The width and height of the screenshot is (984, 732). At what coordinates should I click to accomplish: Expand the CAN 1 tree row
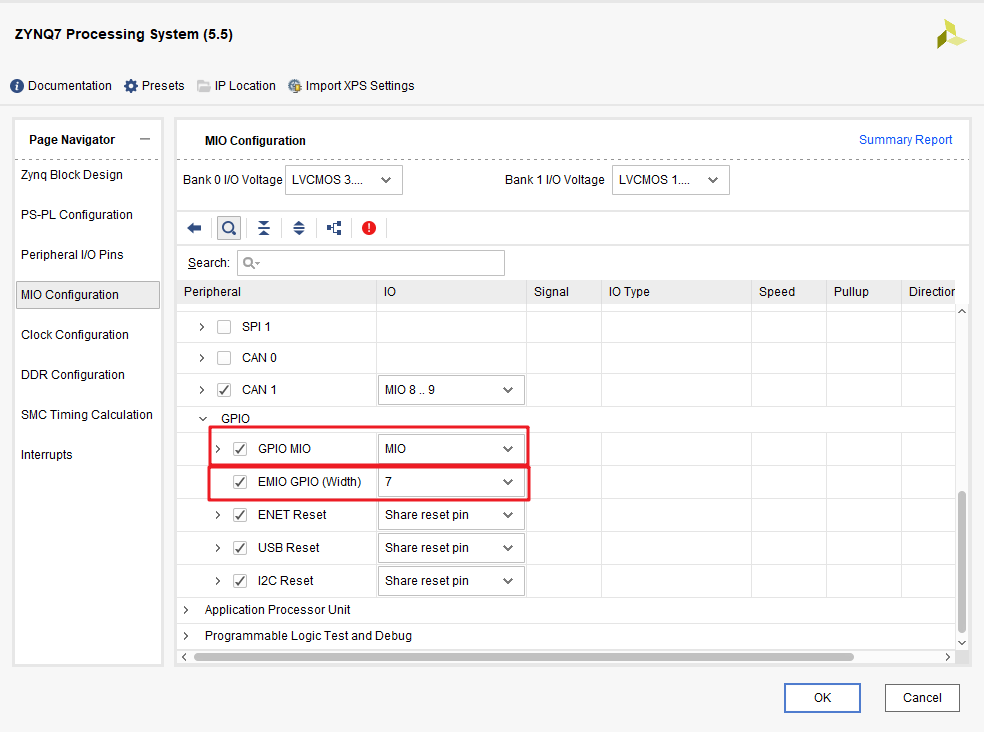pos(201,390)
